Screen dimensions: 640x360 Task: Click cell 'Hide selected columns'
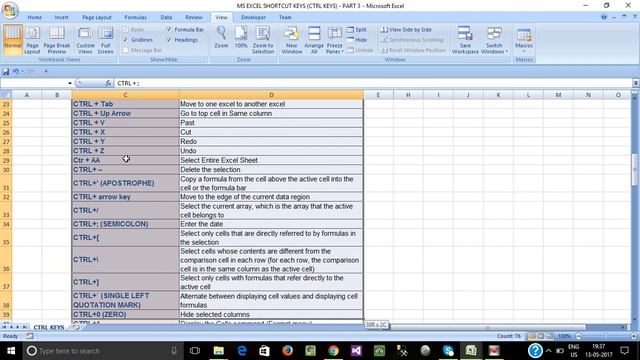pos(271,315)
